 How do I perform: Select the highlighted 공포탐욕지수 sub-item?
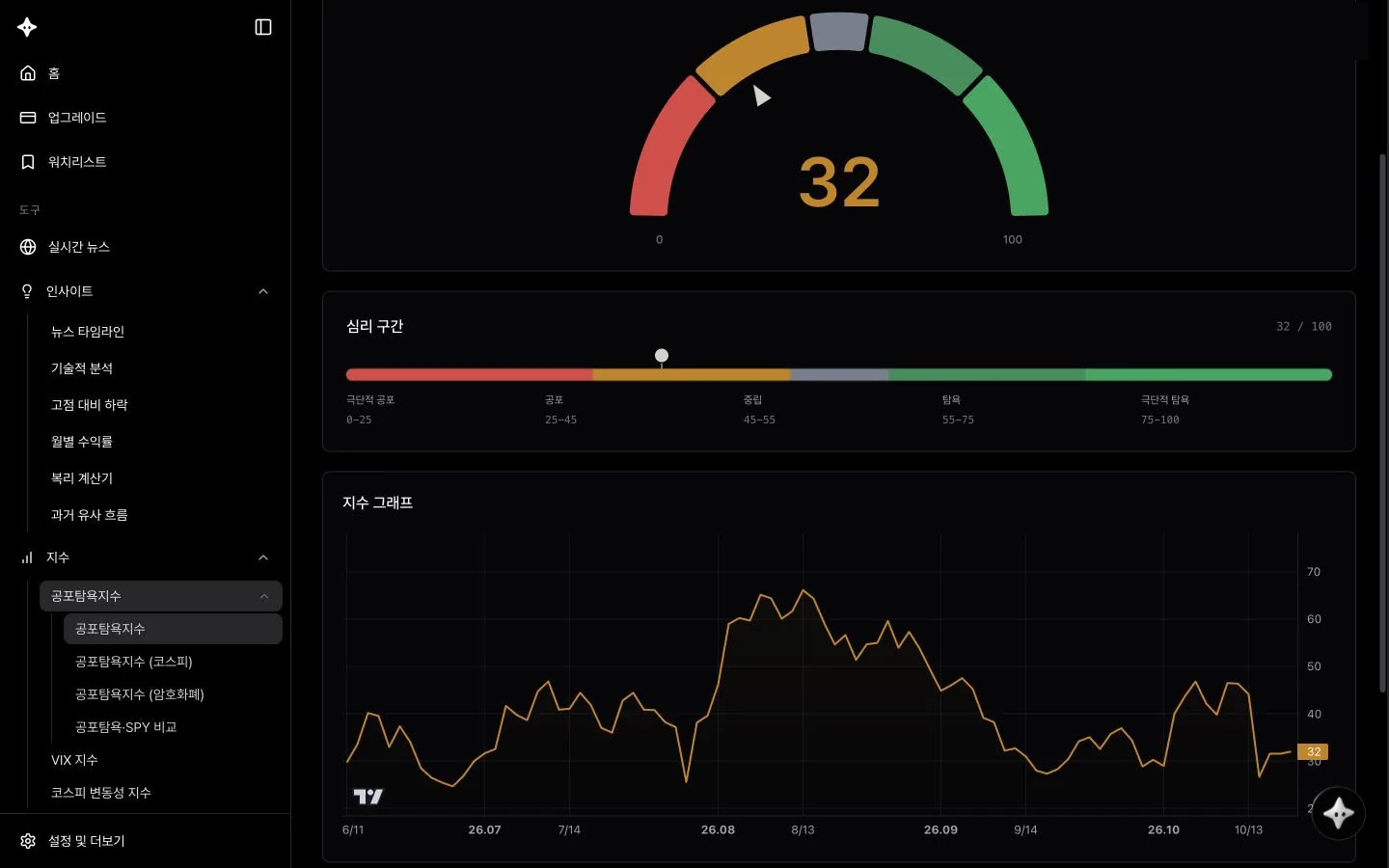click(173, 629)
